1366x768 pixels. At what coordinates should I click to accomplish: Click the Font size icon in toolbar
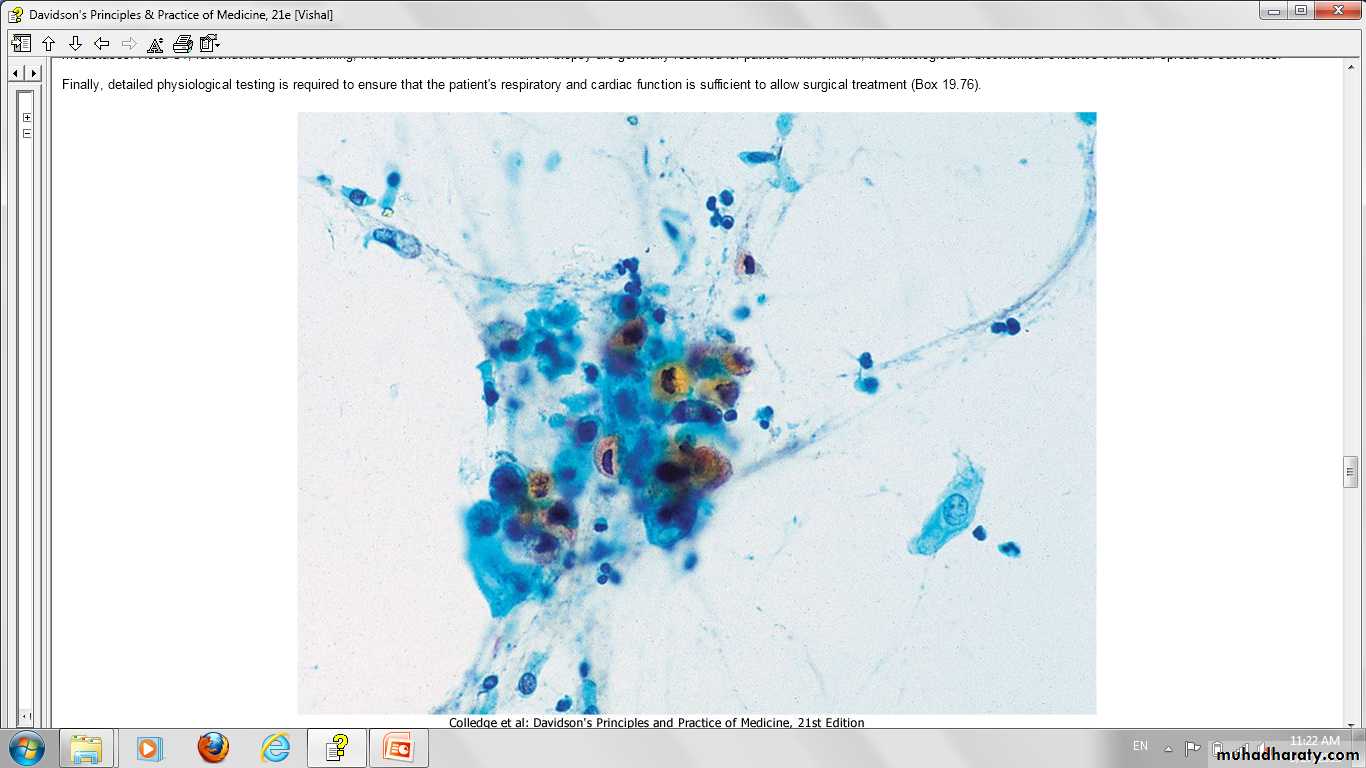click(x=155, y=44)
